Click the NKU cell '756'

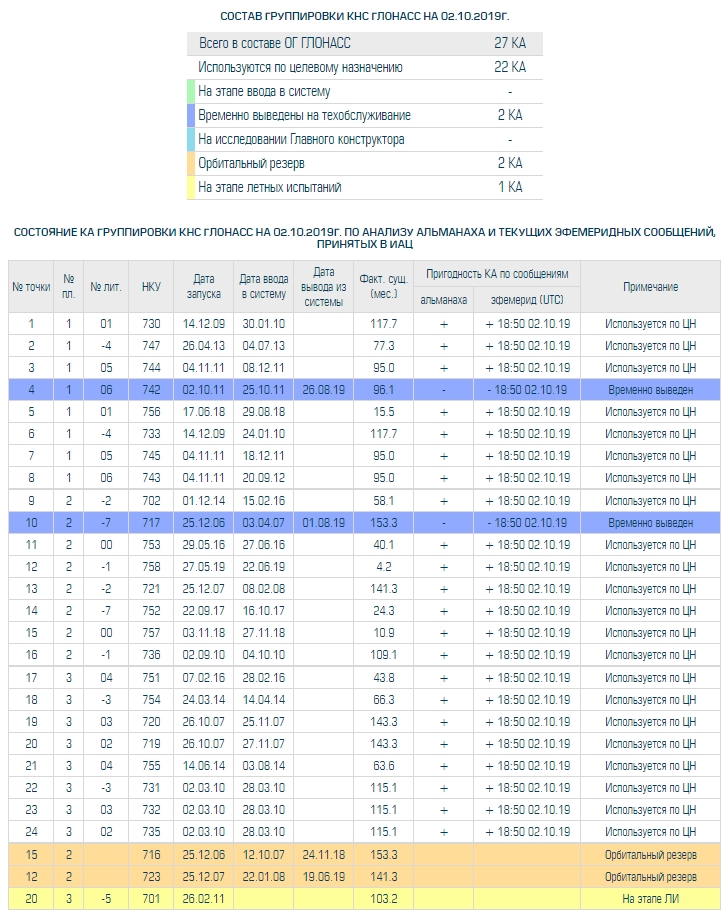tap(151, 412)
